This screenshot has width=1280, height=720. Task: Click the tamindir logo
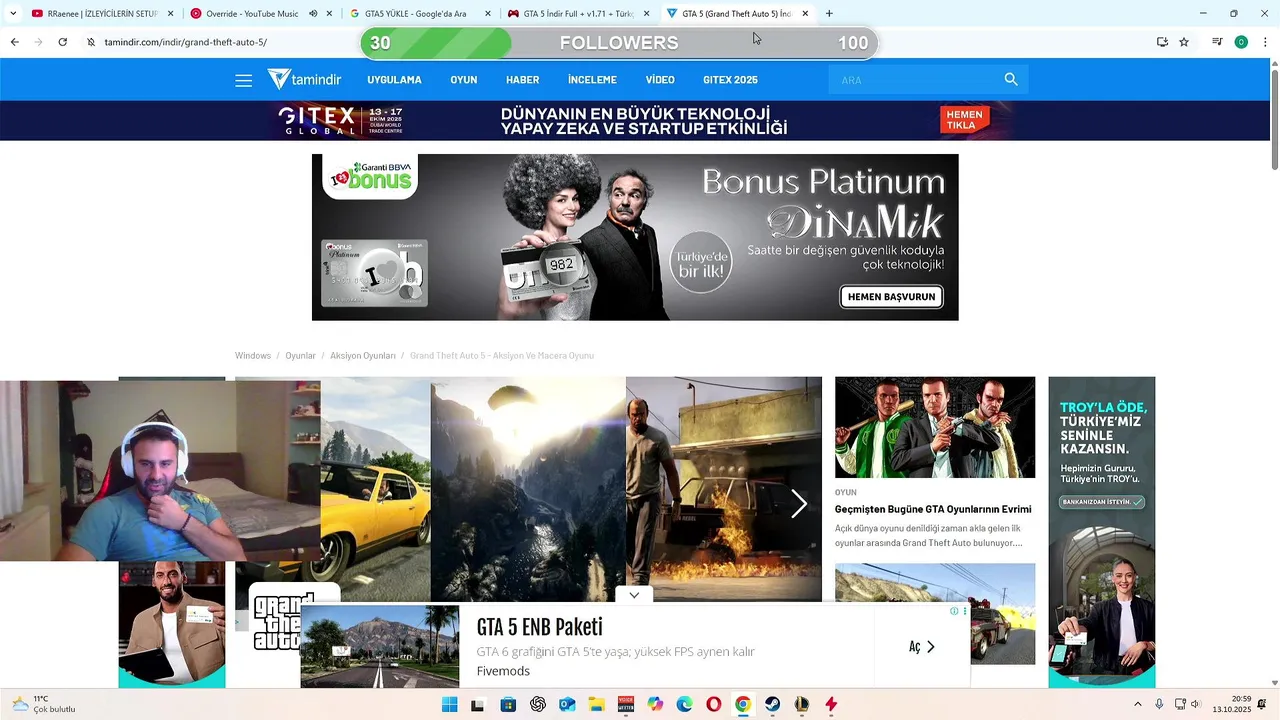click(x=304, y=80)
